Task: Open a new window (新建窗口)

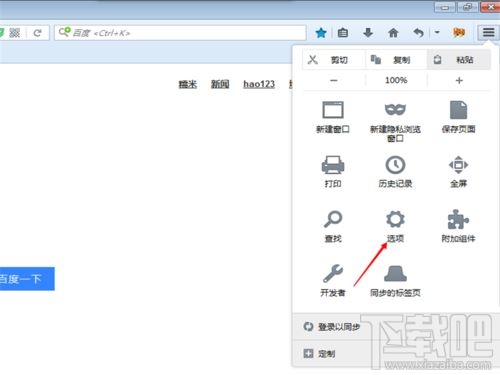Action: click(x=333, y=117)
